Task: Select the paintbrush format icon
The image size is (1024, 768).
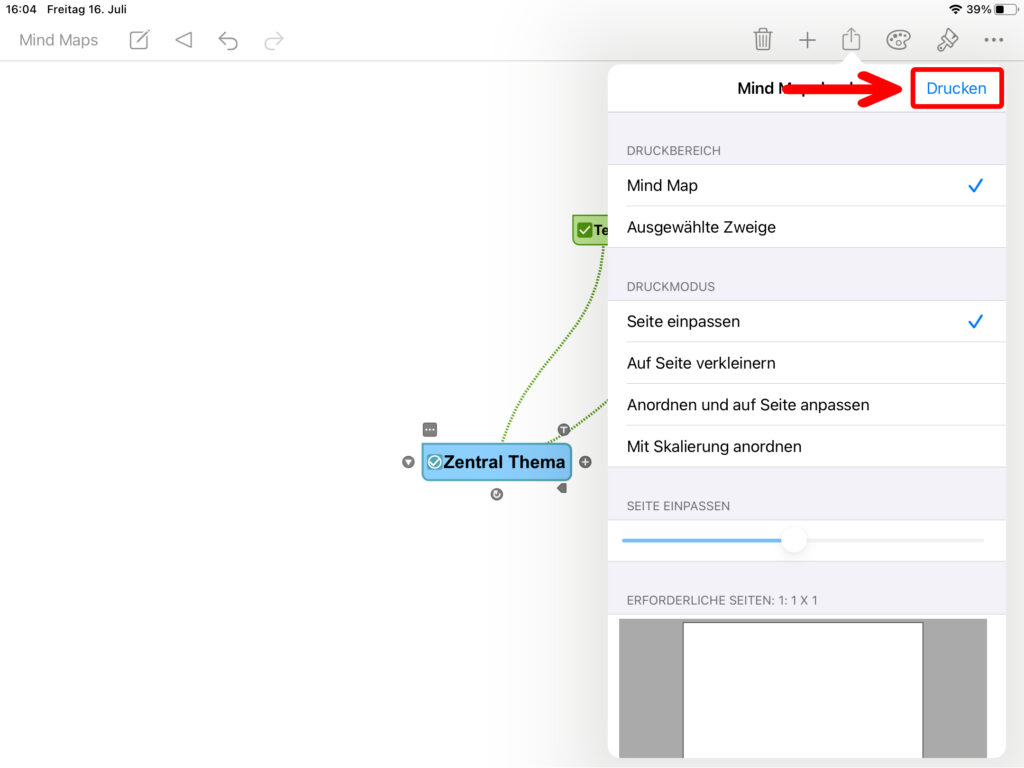Action: pos(946,40)
